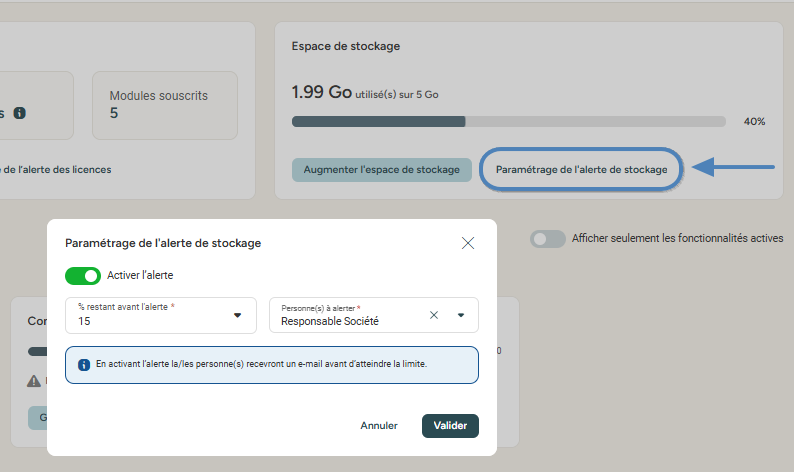Click Augmenter l'espace de stockage
The width and height of the screenshot is (794, 472).
click(x=382, y=169)
